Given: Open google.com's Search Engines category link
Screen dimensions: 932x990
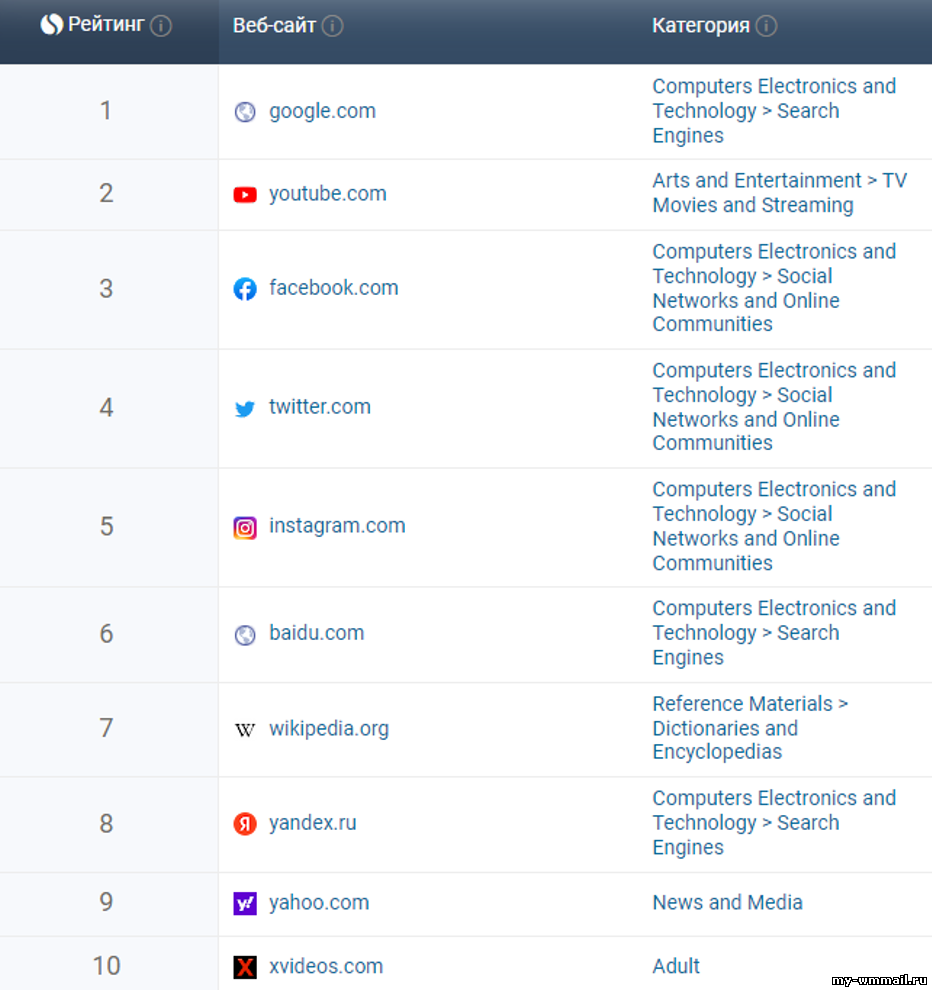Looking at the screenshot, I should [774, 111].
